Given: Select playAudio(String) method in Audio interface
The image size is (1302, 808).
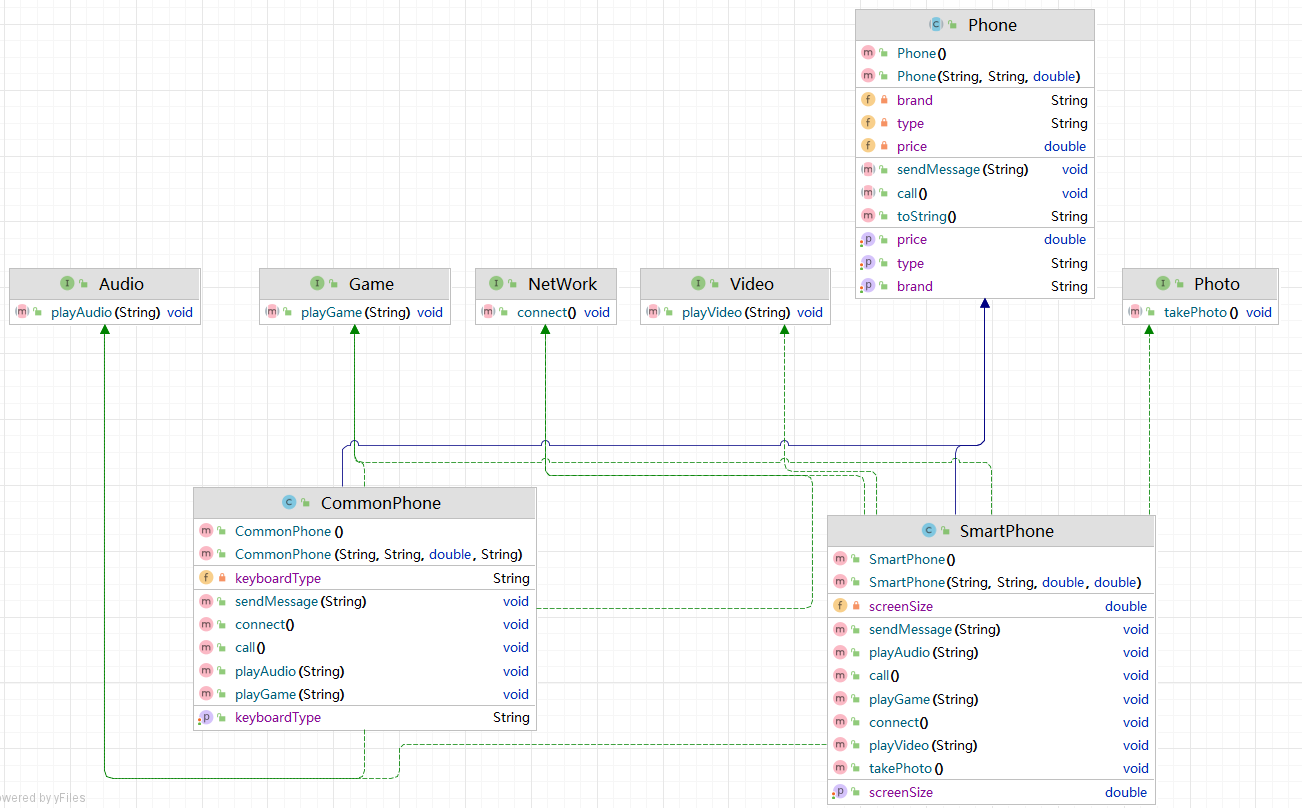Looking at the screenshot, I should tap(105, 312).
